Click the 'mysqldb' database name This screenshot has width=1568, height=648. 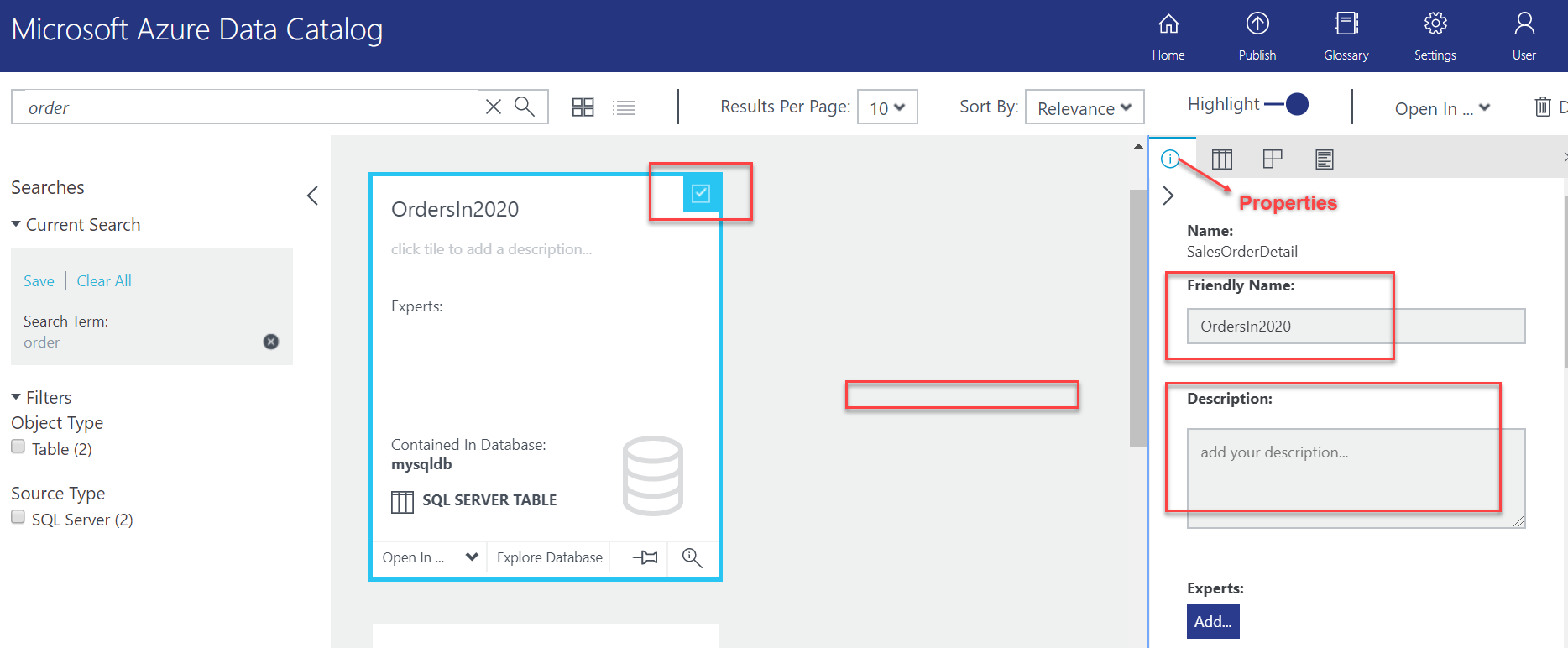tap(421, 464)
